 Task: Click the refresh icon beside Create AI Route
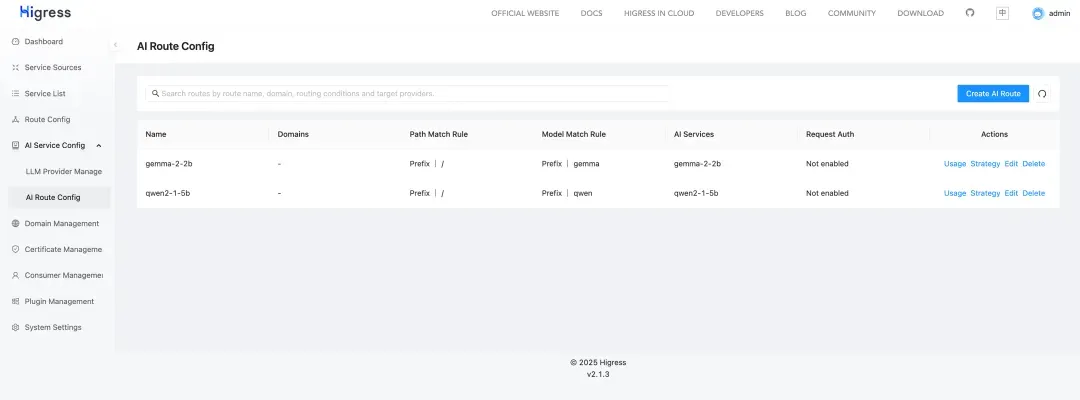coord(1042,94)
